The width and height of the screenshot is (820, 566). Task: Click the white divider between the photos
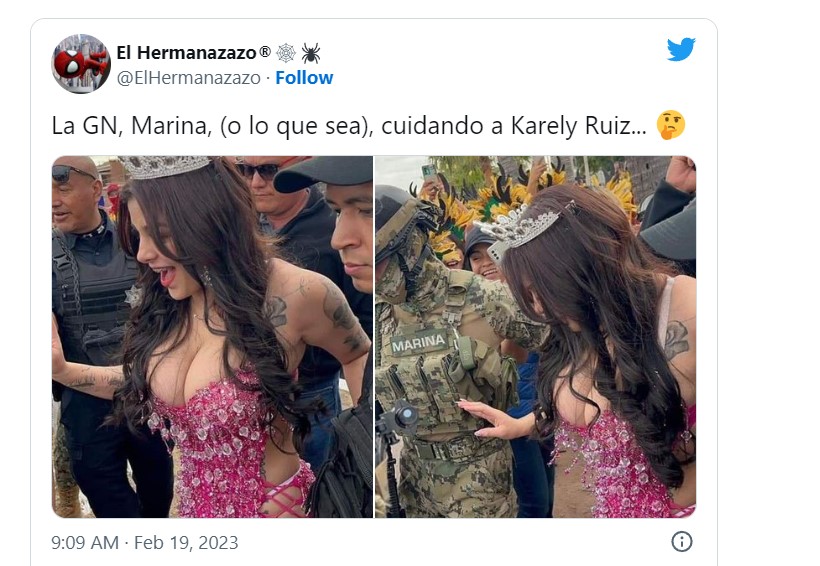[x=374, y=337]
